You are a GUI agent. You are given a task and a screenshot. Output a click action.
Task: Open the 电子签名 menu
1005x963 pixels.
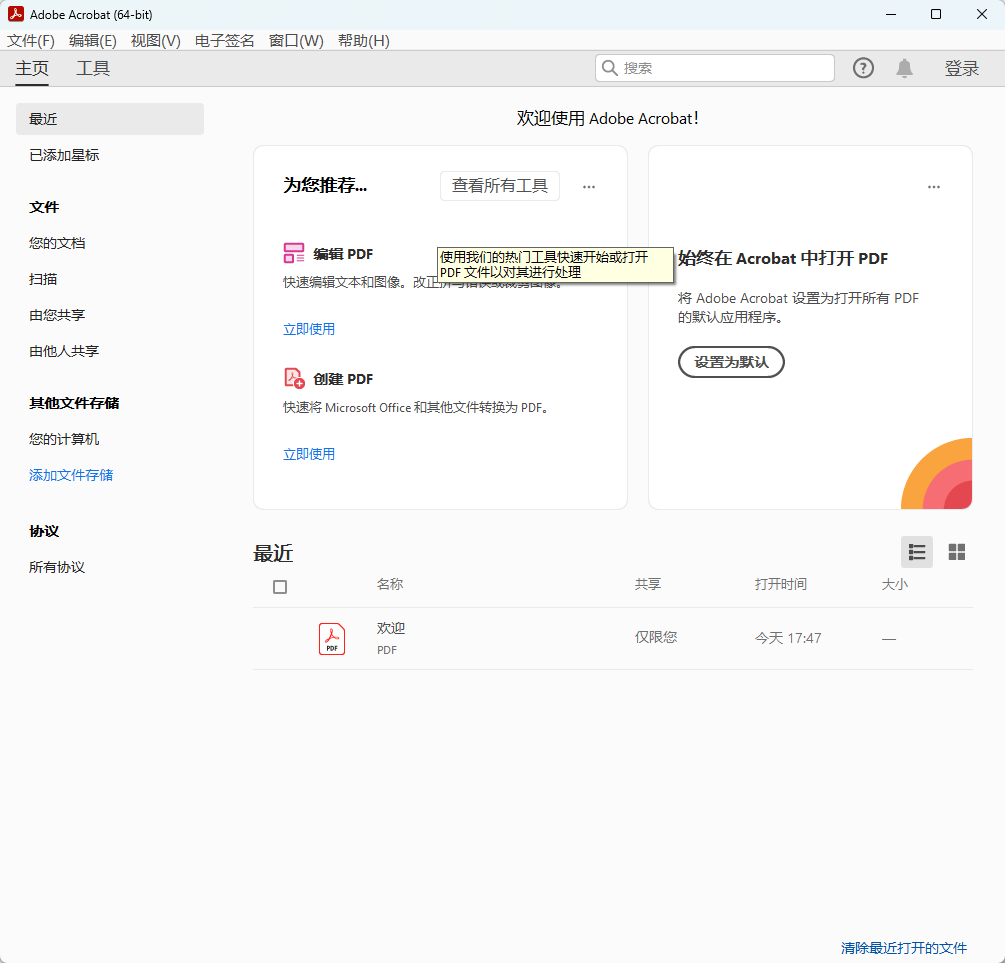[x=224, y=41]
